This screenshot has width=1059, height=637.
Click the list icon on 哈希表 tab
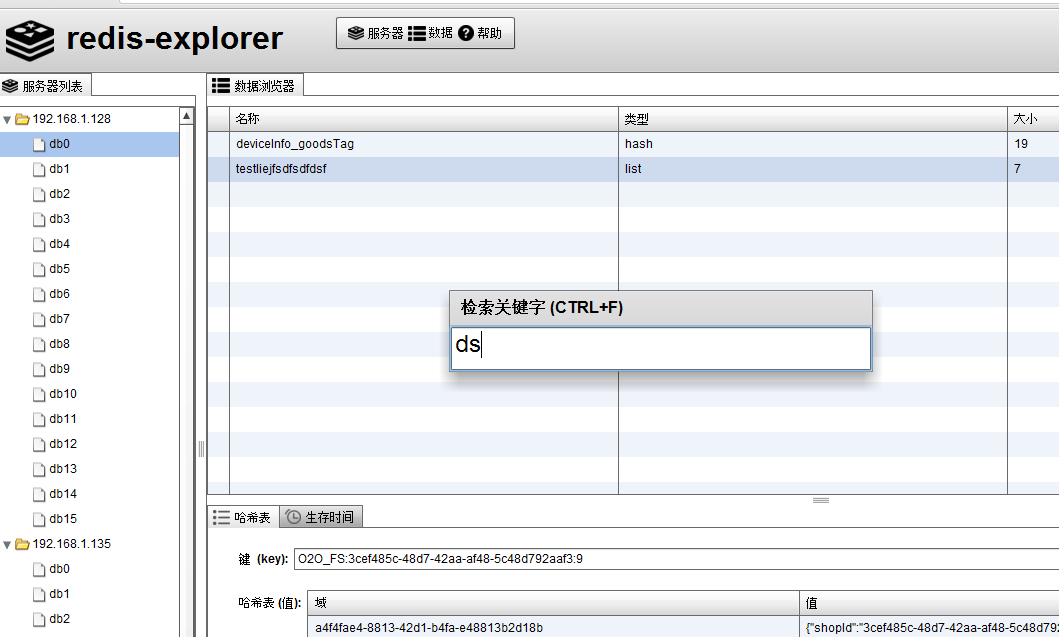pyautogui.click(x=221, y=517)
